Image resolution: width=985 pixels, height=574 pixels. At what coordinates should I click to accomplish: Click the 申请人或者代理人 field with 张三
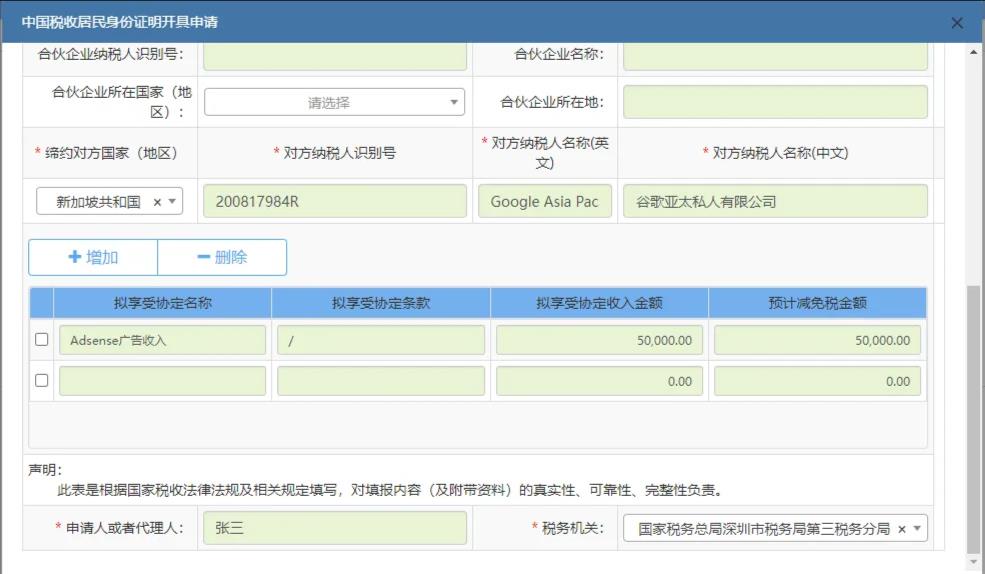point(335,528)
